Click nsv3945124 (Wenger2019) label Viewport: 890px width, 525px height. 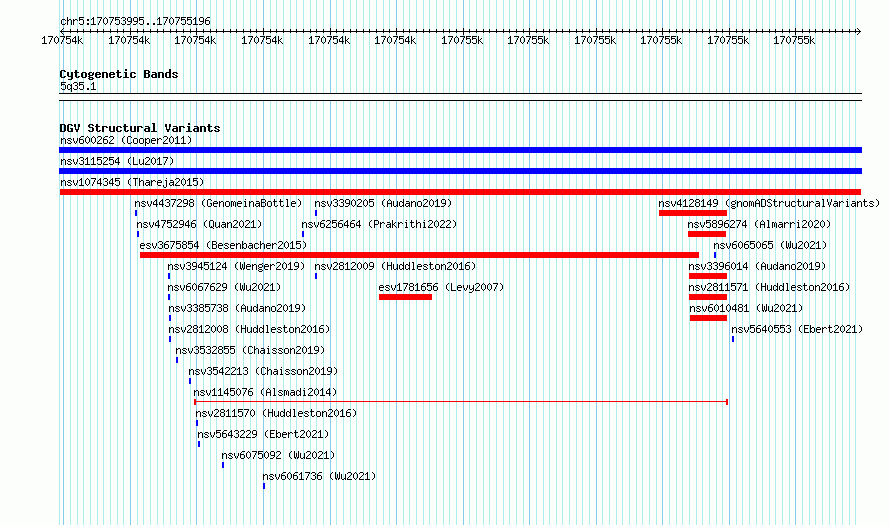click(x=236, y=266)
